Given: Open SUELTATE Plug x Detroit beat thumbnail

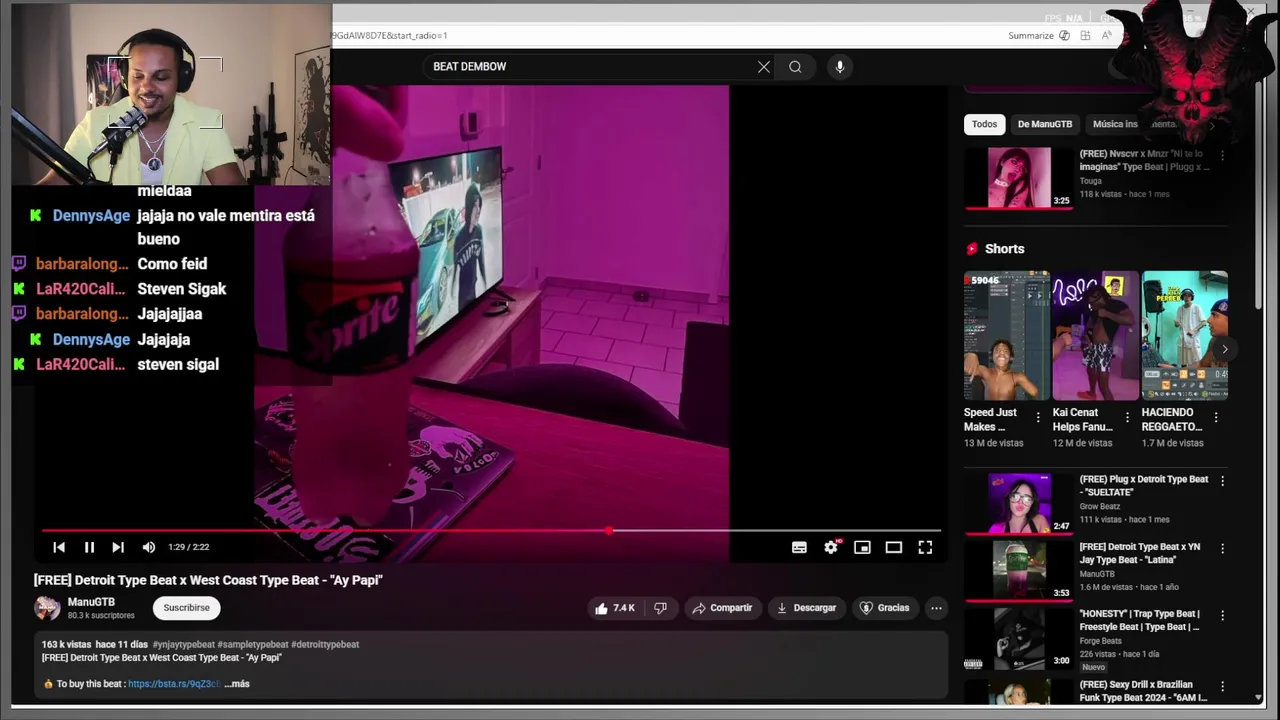Looking at the screenshot, I should [1019, 503].
